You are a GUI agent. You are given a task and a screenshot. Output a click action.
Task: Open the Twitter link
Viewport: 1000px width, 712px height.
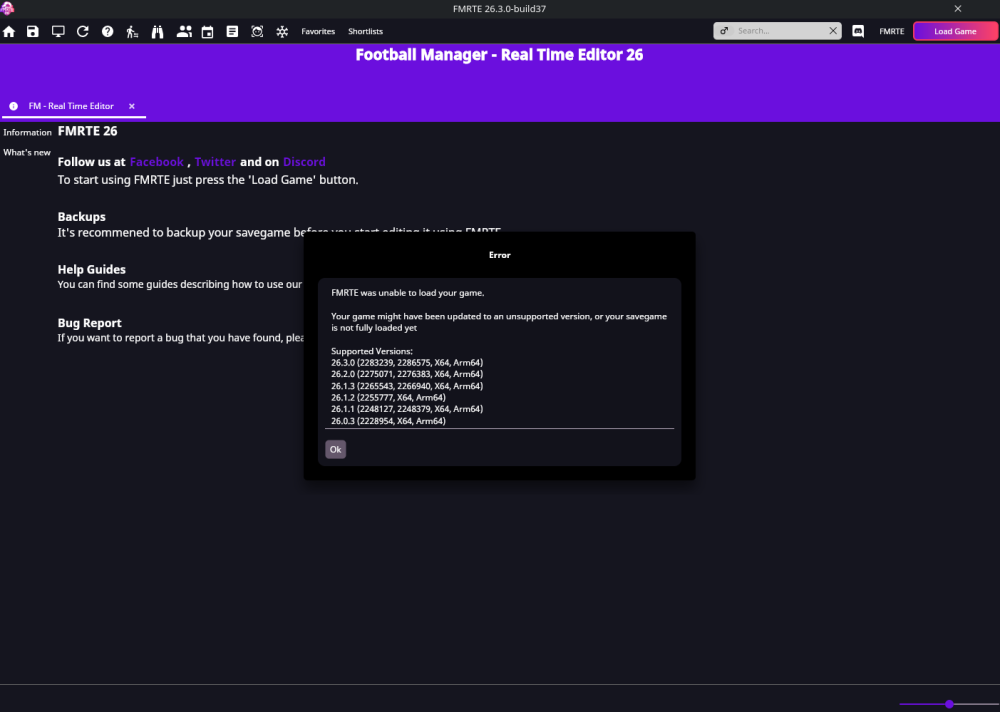click(215, 161)
